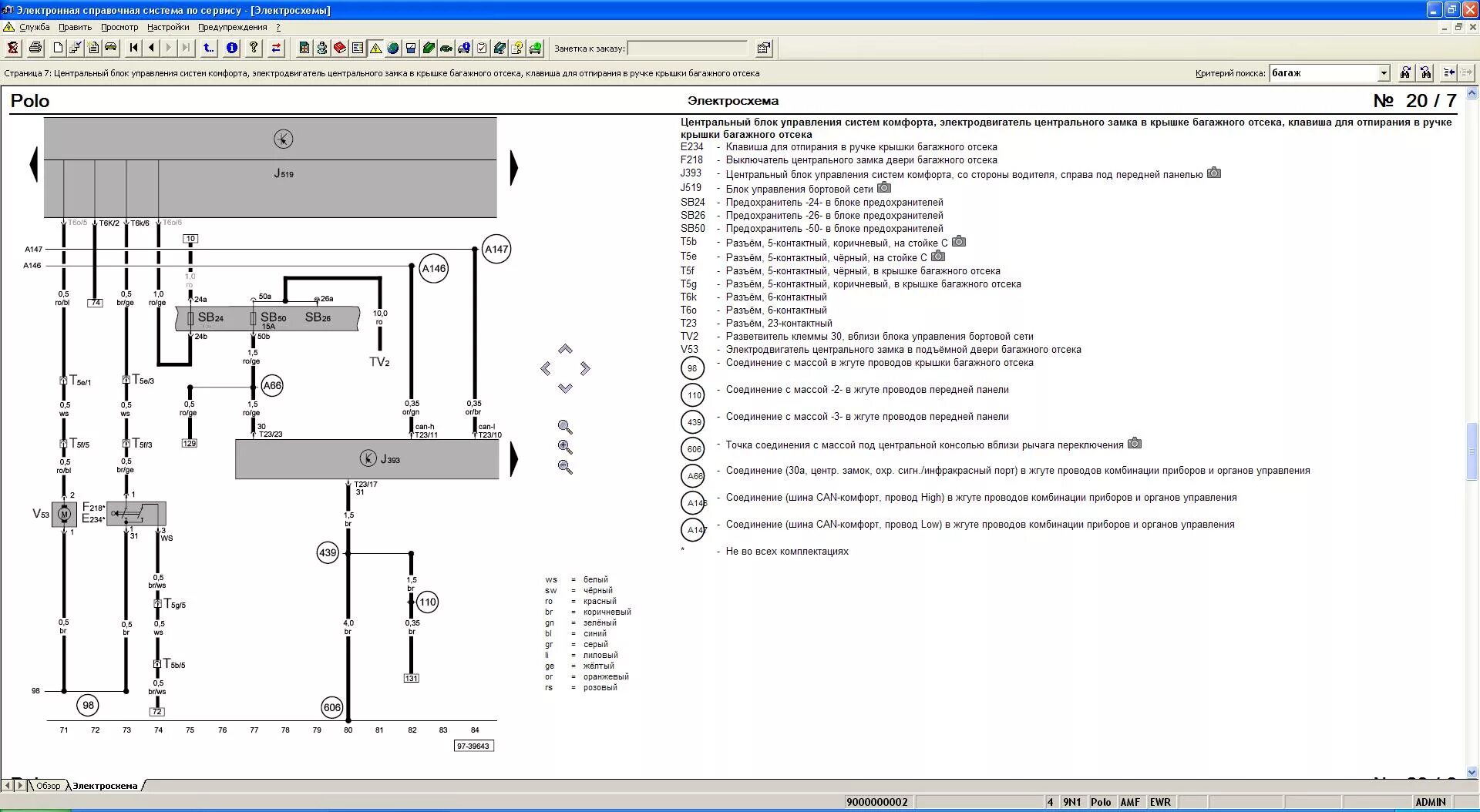
Task: Click the vertical scrollbar thumb
Action: tap(1472, 451)
